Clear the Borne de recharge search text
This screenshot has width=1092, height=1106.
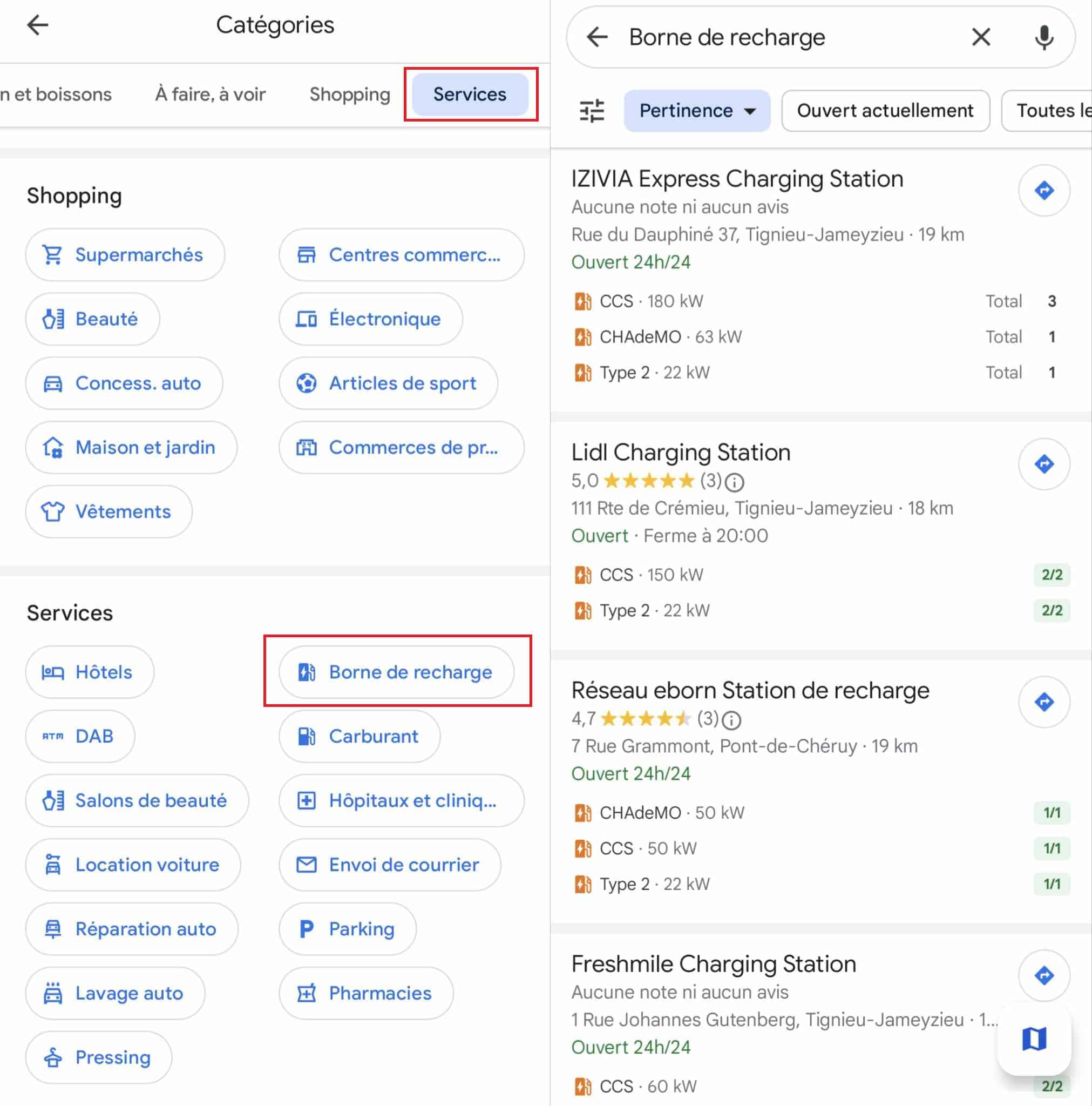[x=981, y=37]
